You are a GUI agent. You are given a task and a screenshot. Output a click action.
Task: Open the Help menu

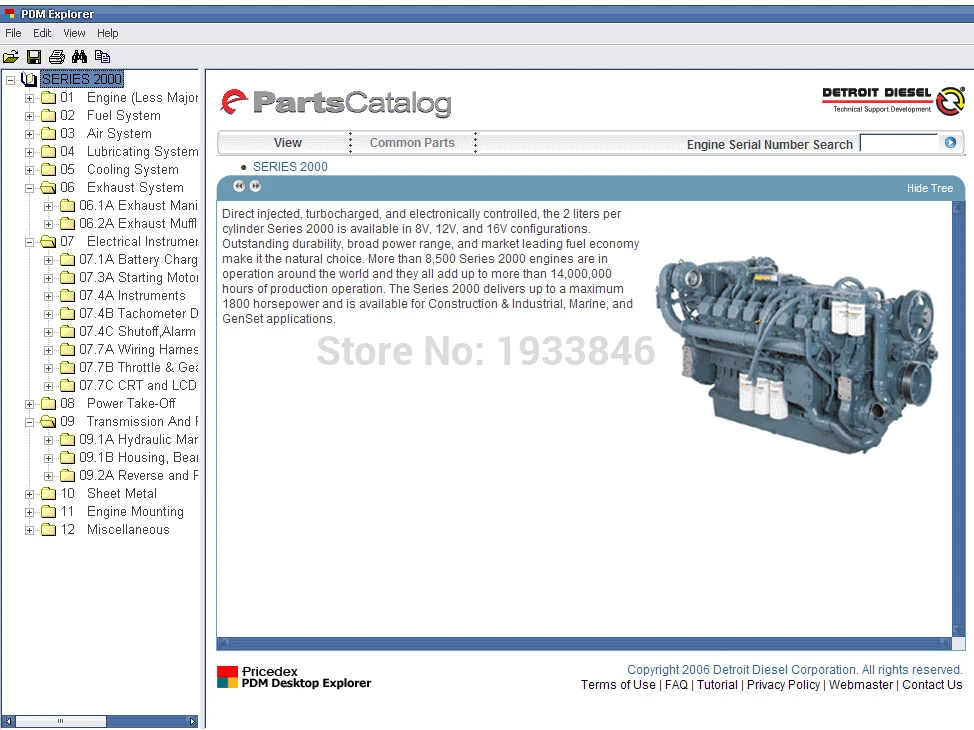point(107,33)
